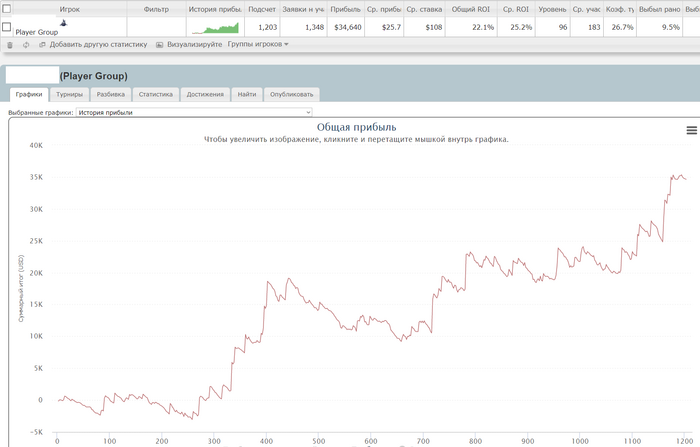Sort by the 'Общий ROI' column header
Image resolution: width=700 pixels, height=447 pixels.
click(x=471, y=9)
